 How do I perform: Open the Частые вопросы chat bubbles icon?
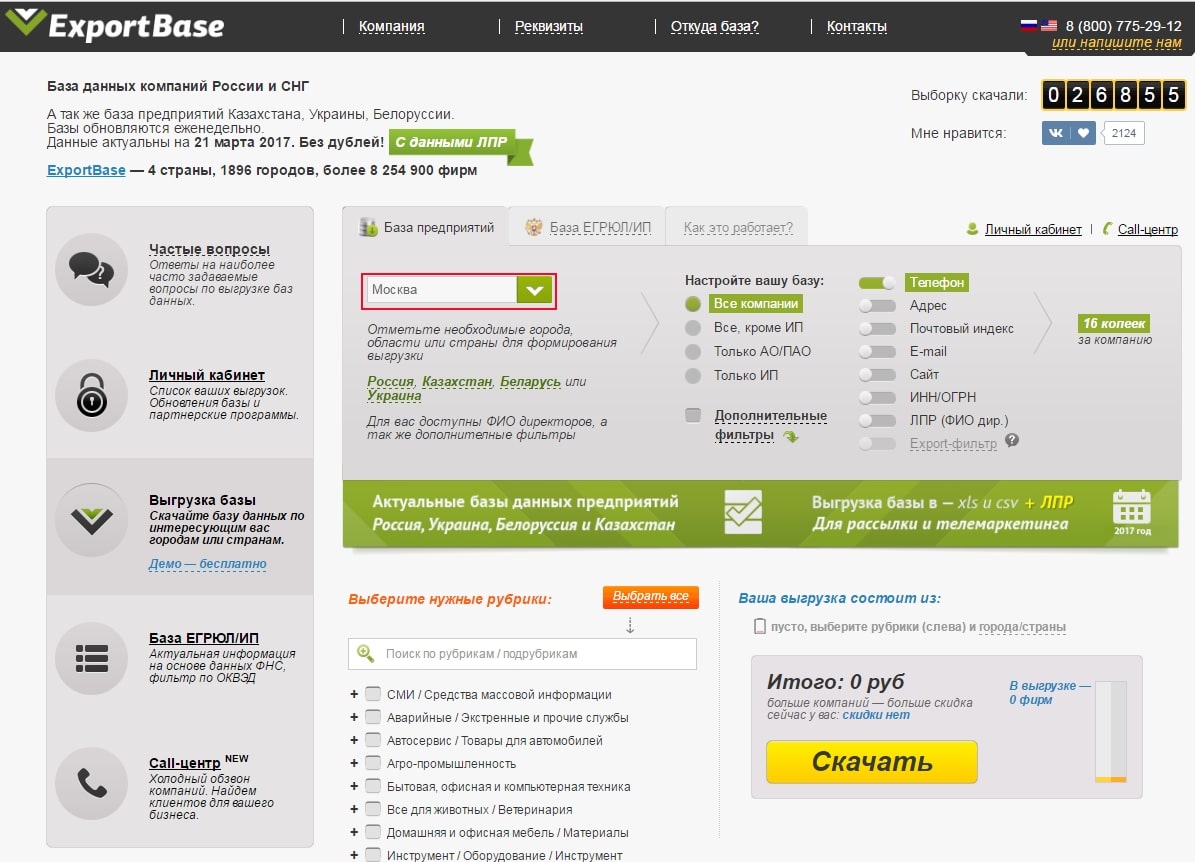(91, 269)
